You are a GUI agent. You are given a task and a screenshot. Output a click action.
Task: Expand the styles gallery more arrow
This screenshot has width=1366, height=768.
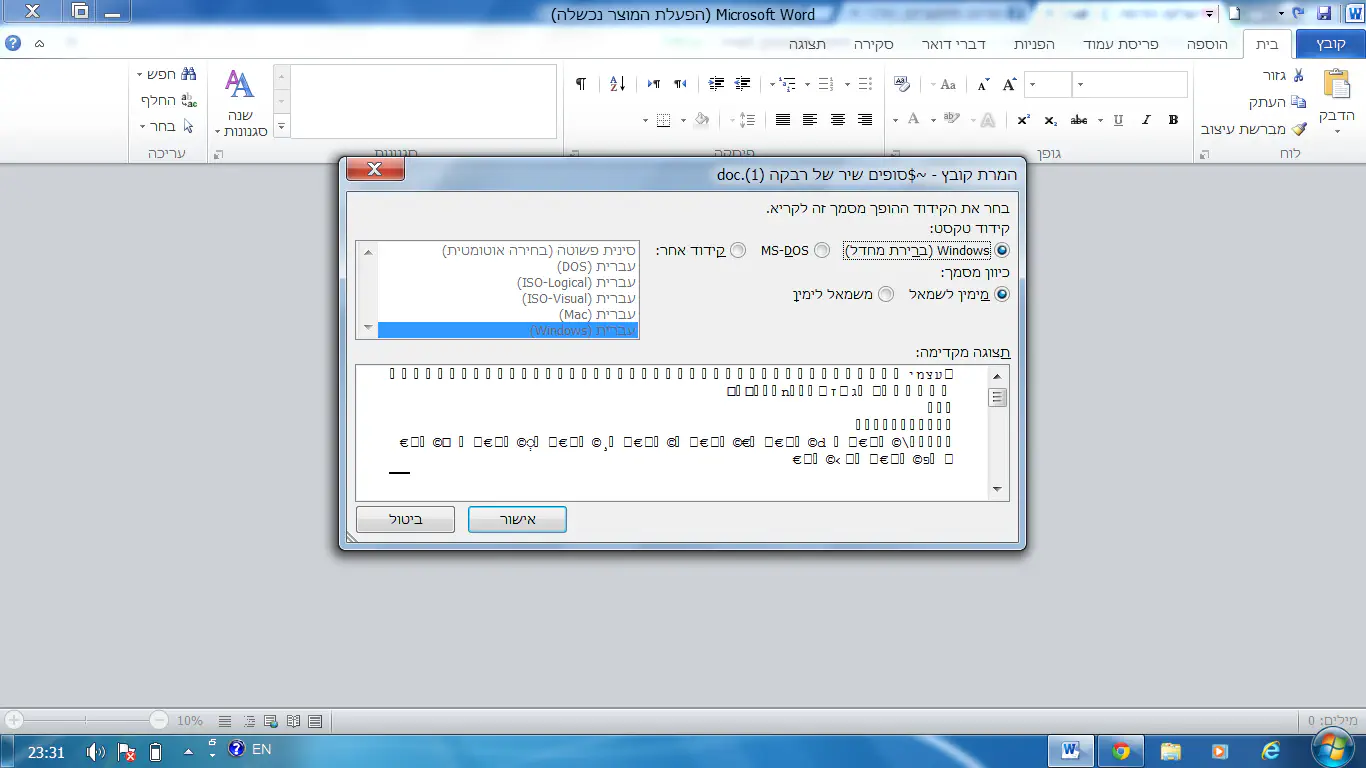click(x=281, y=127)
